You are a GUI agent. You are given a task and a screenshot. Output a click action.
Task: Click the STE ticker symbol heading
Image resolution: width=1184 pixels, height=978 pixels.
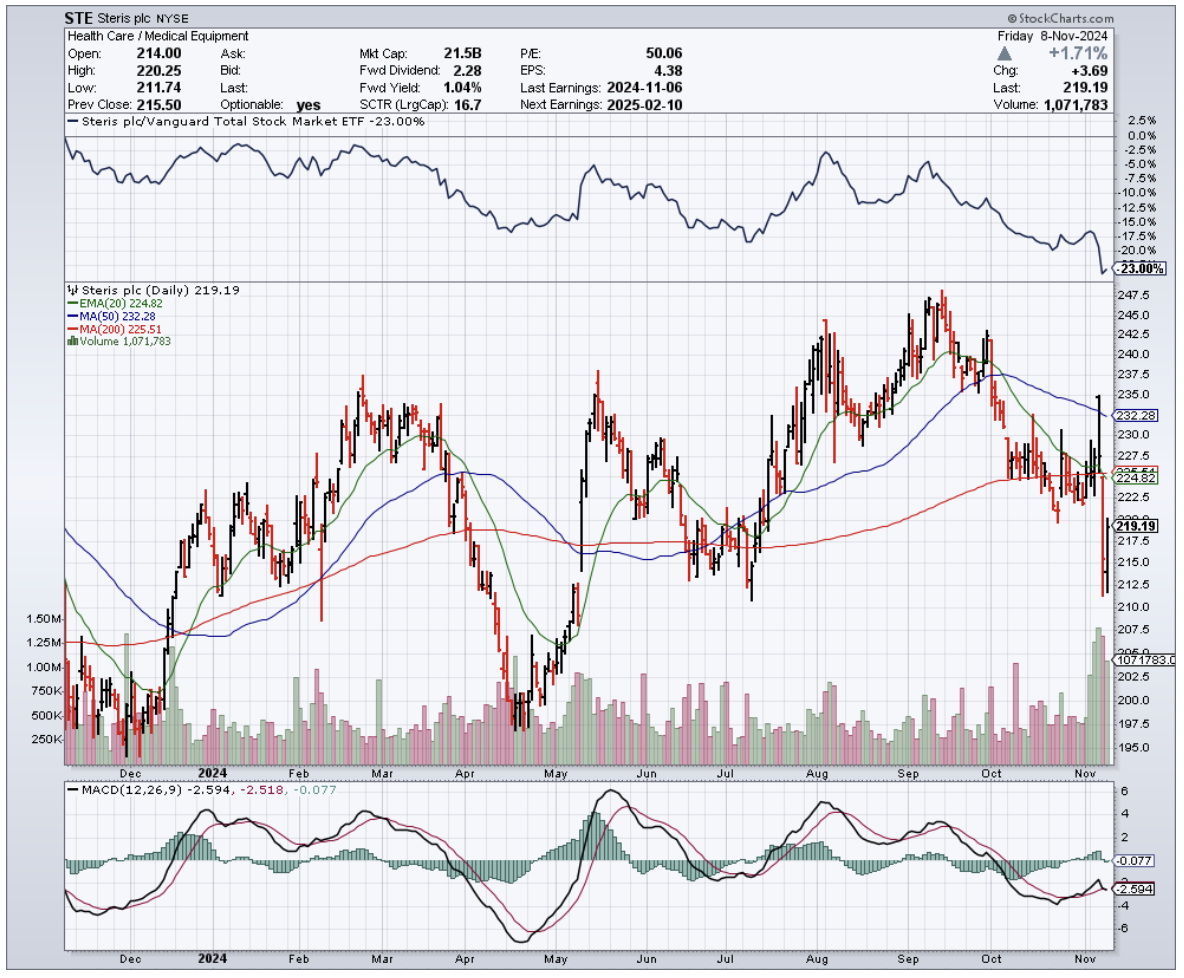pyautogui.click(x=80, y=18)
